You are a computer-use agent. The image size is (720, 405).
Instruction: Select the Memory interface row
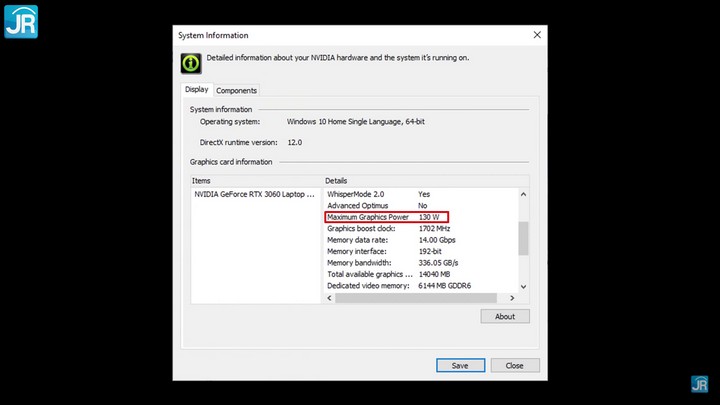click(x=421, y=252)
